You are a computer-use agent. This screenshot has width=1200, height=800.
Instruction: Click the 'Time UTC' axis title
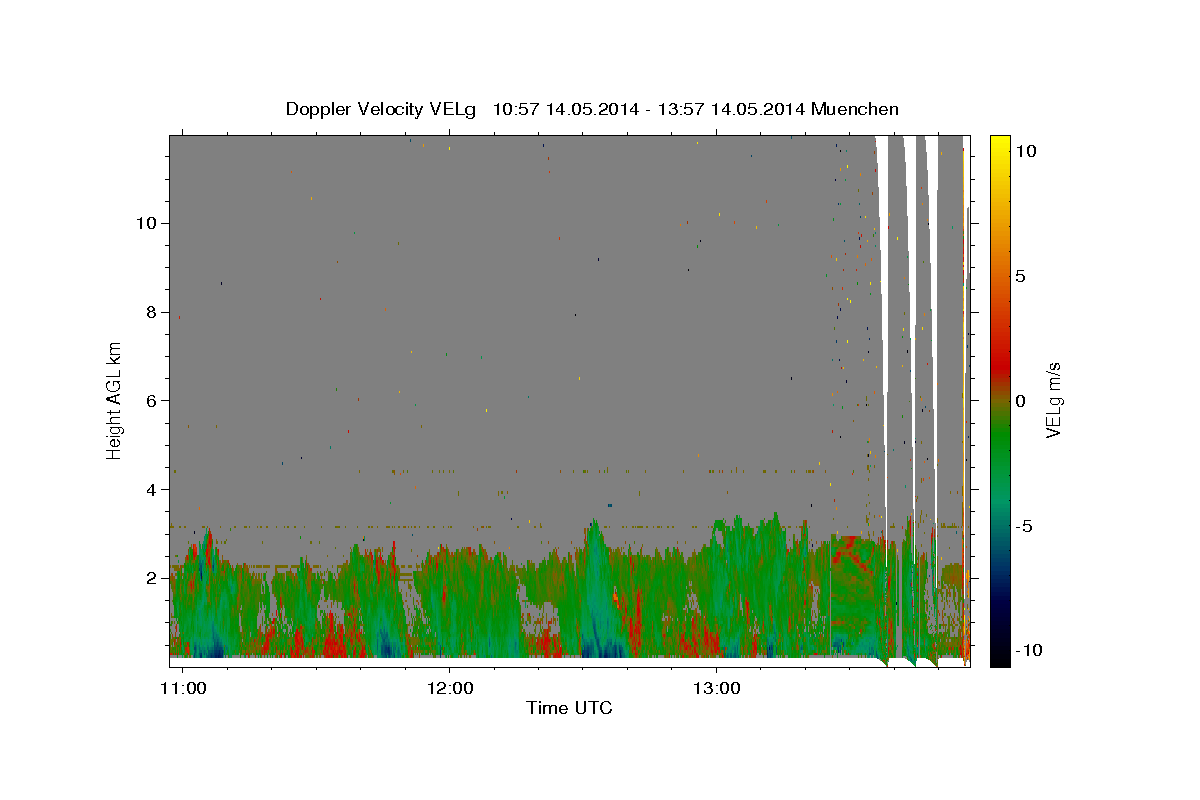click(x=569, y=708)
